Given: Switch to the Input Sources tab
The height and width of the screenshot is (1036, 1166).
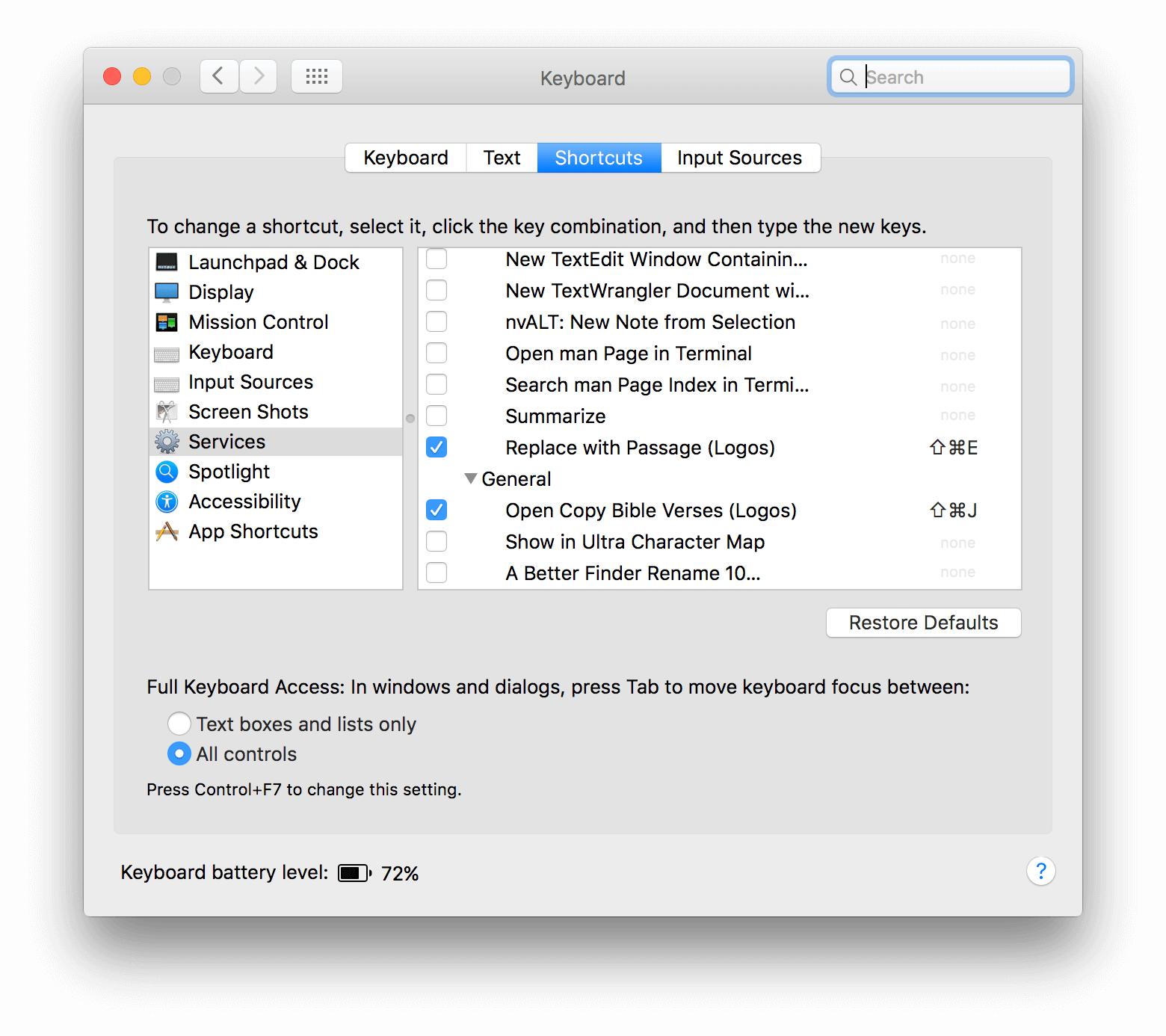Looking at the screenshot, I should click(x=739, y=158).
